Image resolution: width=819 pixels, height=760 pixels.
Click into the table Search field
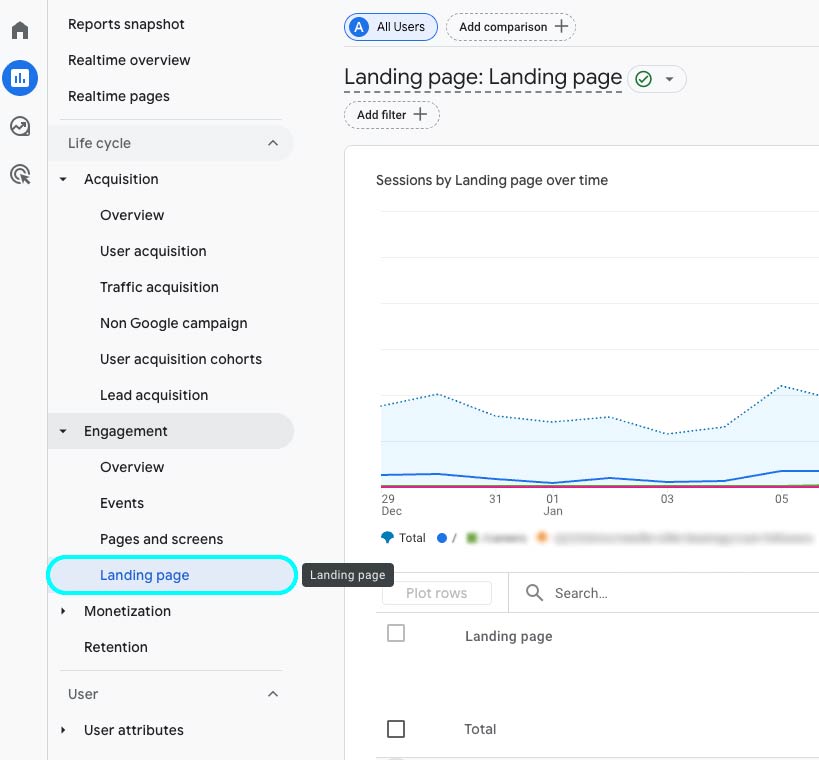coord(640,593)
